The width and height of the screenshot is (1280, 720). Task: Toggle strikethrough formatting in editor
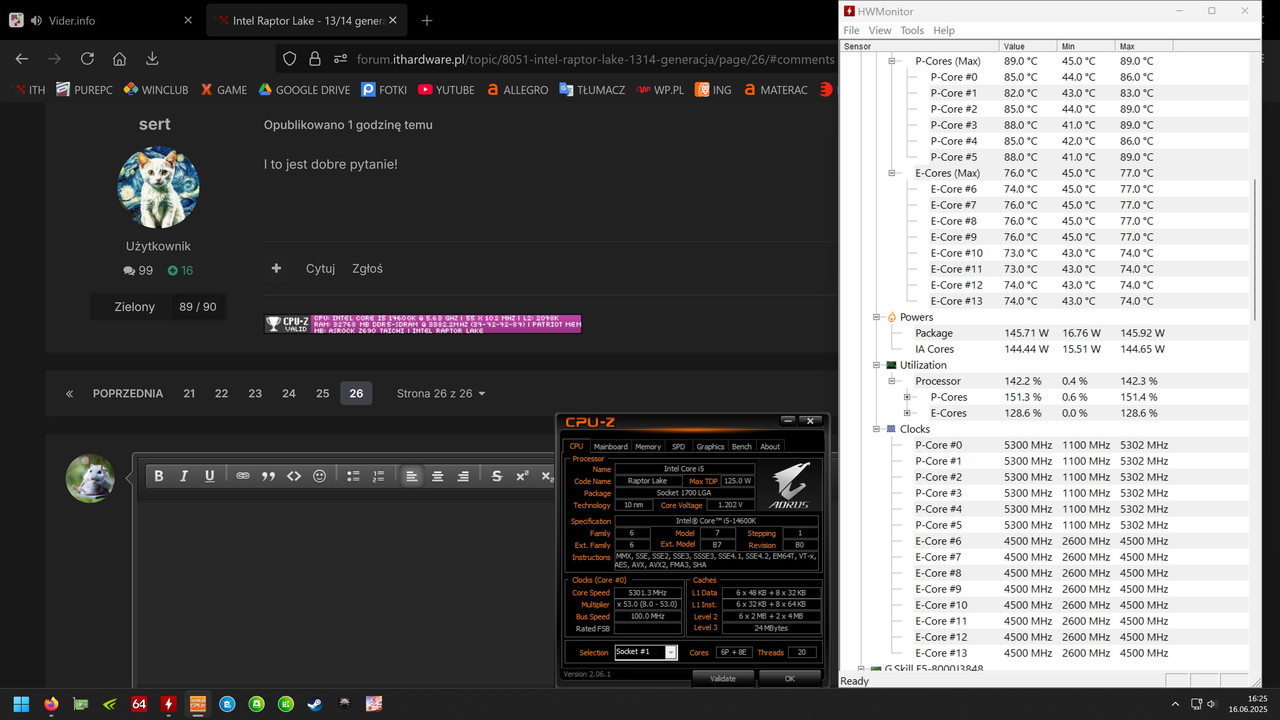click(496, 476)
